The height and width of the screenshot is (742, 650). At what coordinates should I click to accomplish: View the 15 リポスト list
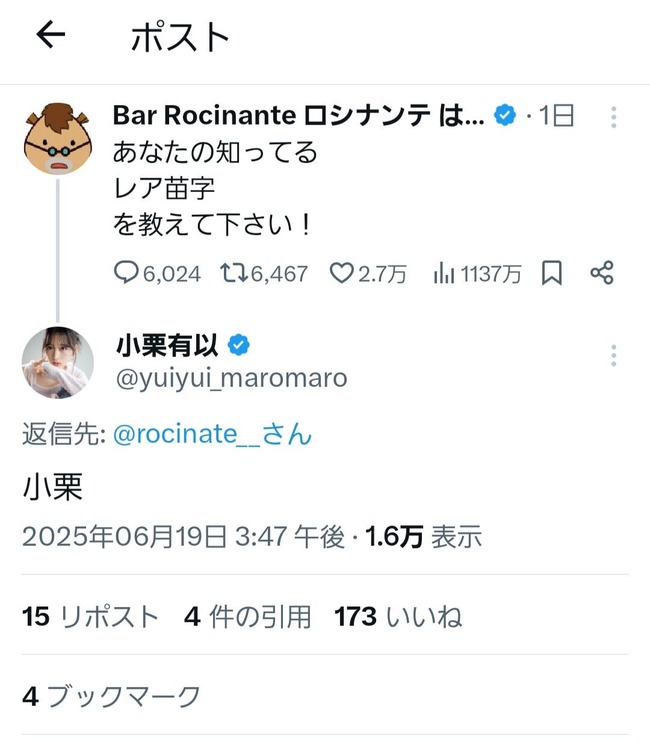point(90,617)
